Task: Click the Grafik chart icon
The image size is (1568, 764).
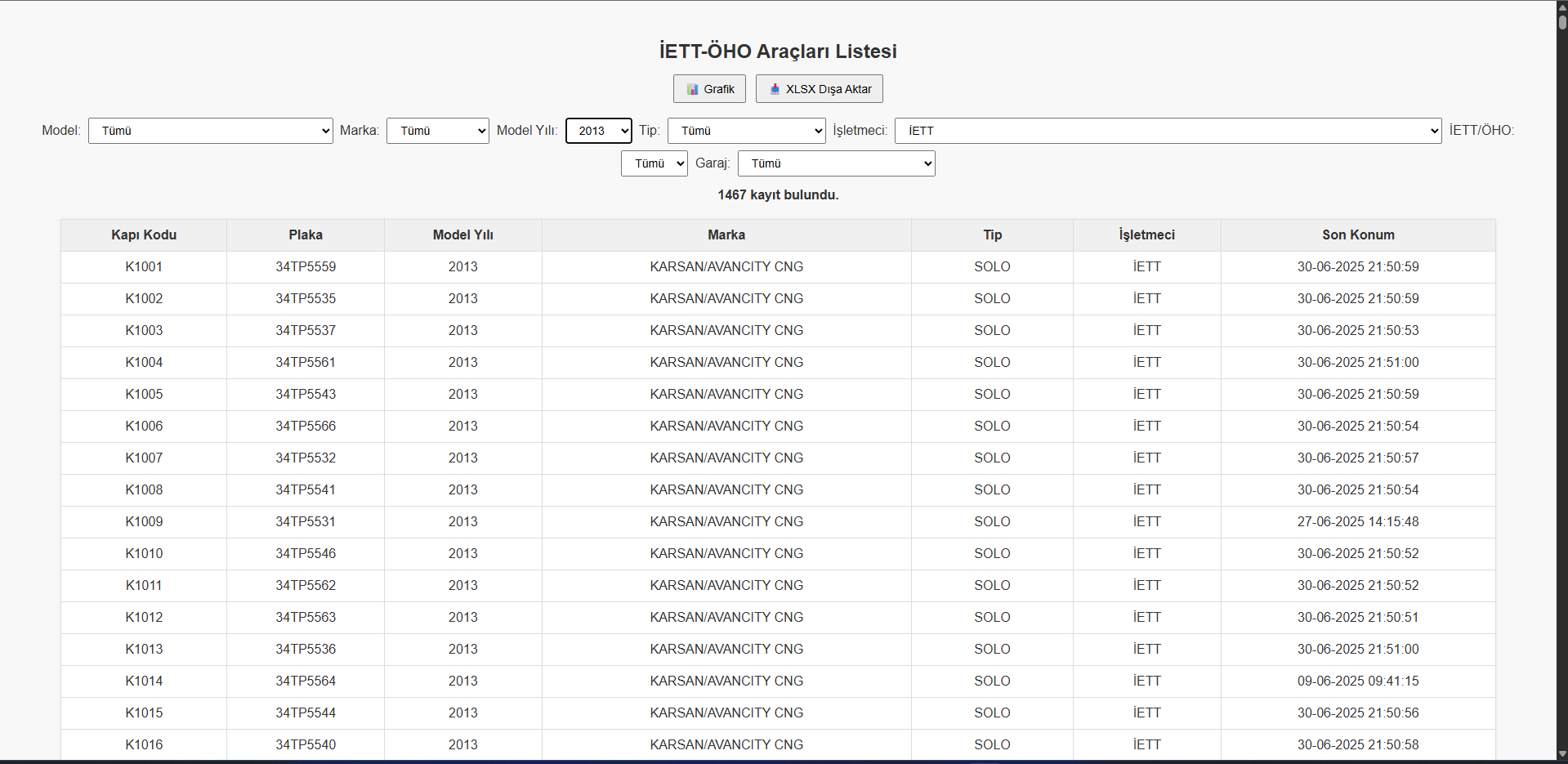Action: click(692, 89)
